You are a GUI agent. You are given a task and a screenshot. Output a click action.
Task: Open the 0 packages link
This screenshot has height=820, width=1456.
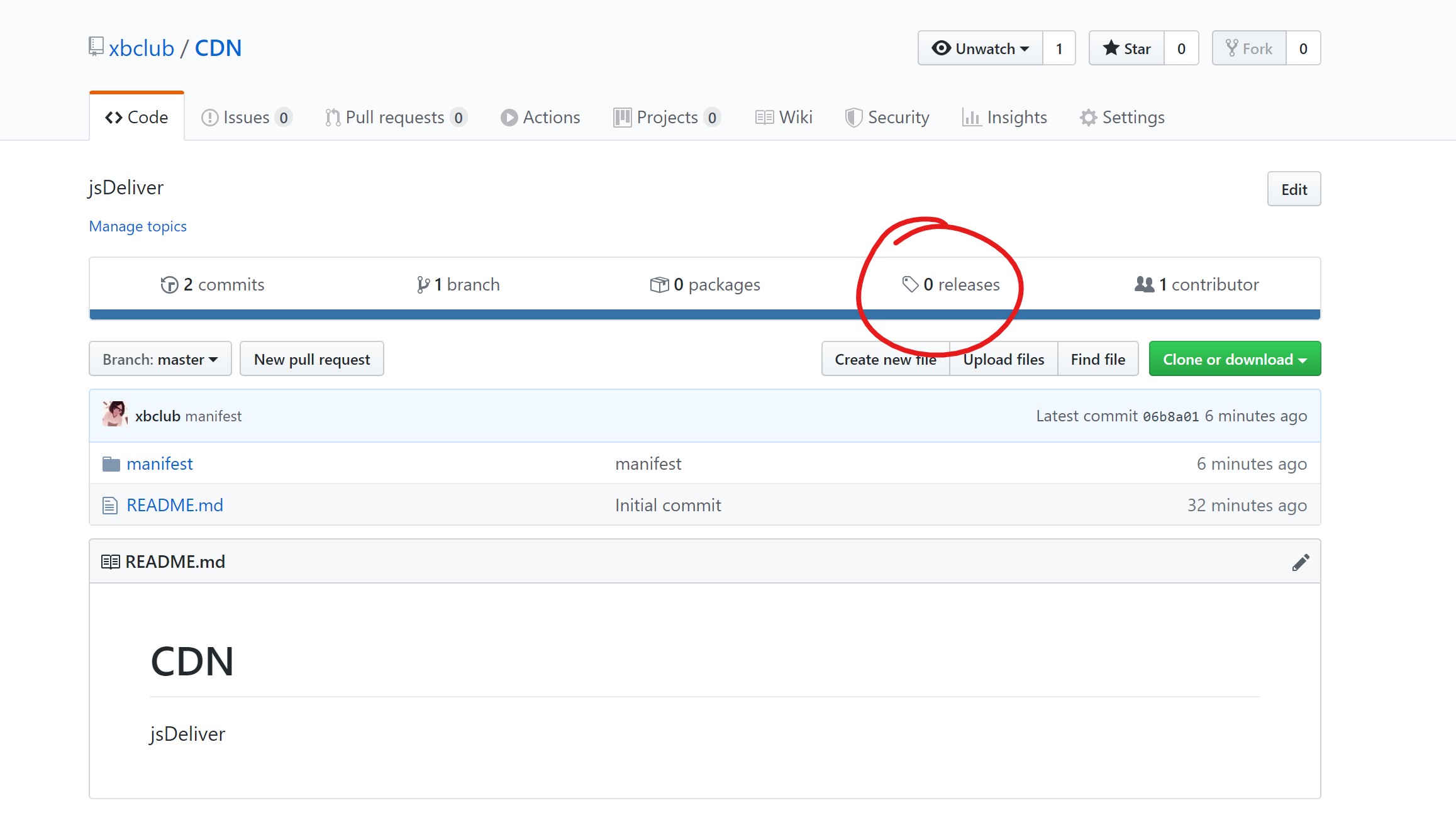tap(705, 285)
